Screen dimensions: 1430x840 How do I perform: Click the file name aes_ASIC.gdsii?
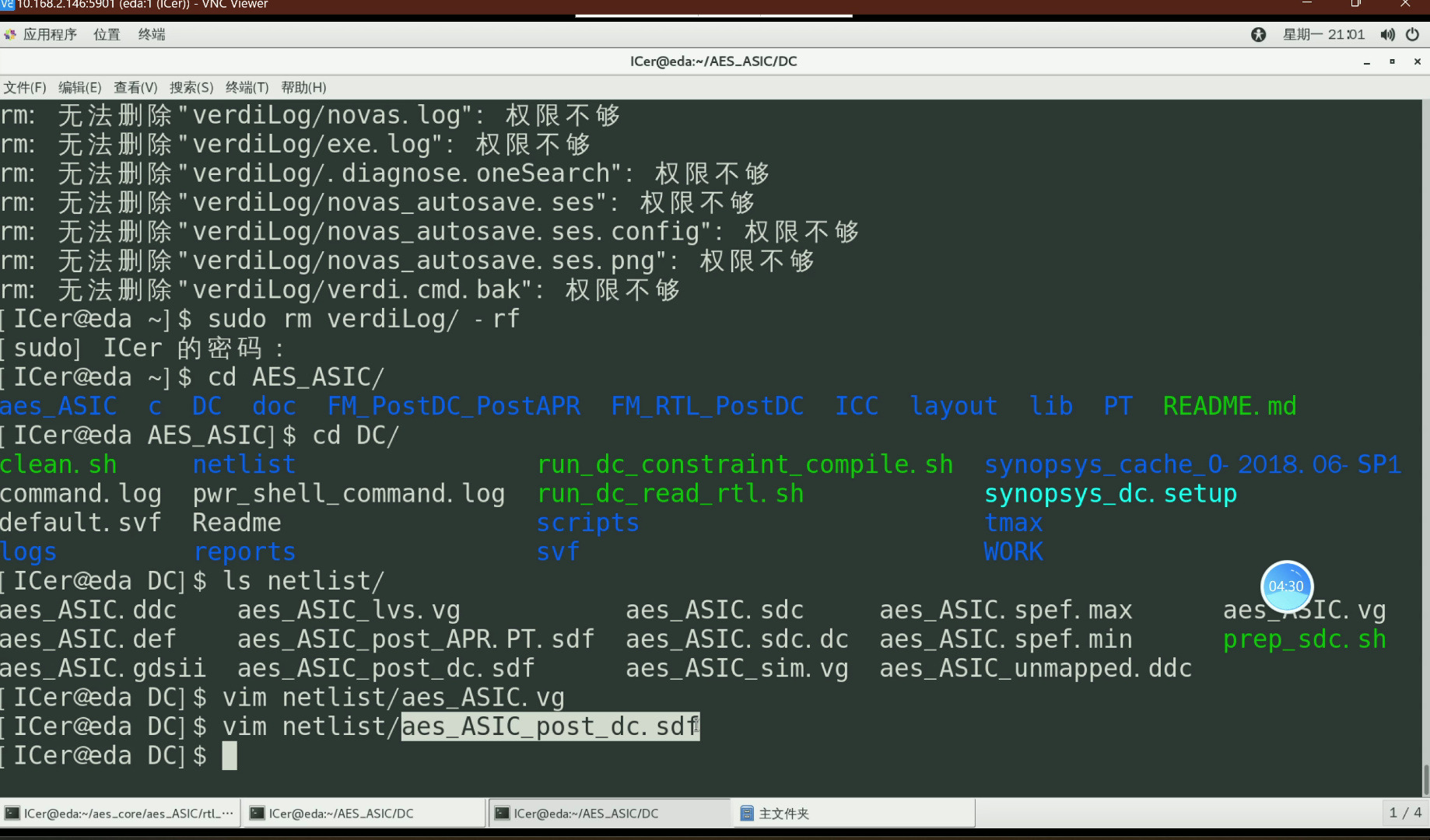(x=103, y=669)
